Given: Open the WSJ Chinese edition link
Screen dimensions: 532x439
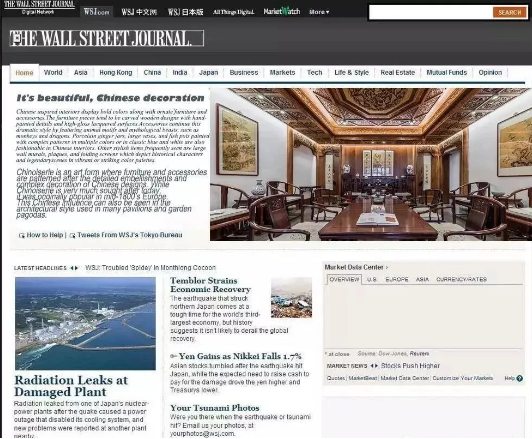Looking at the screenshot, I should tap(139, 12).
